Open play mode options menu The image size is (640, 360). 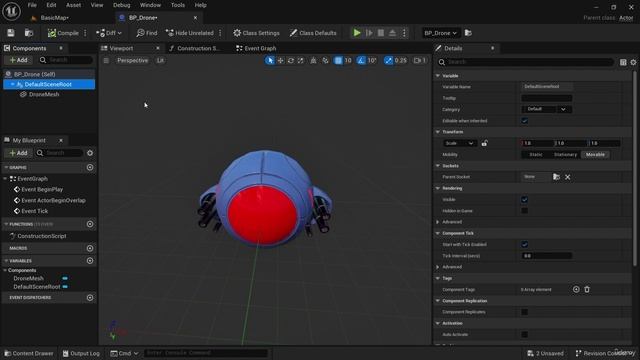pos(404,33)
